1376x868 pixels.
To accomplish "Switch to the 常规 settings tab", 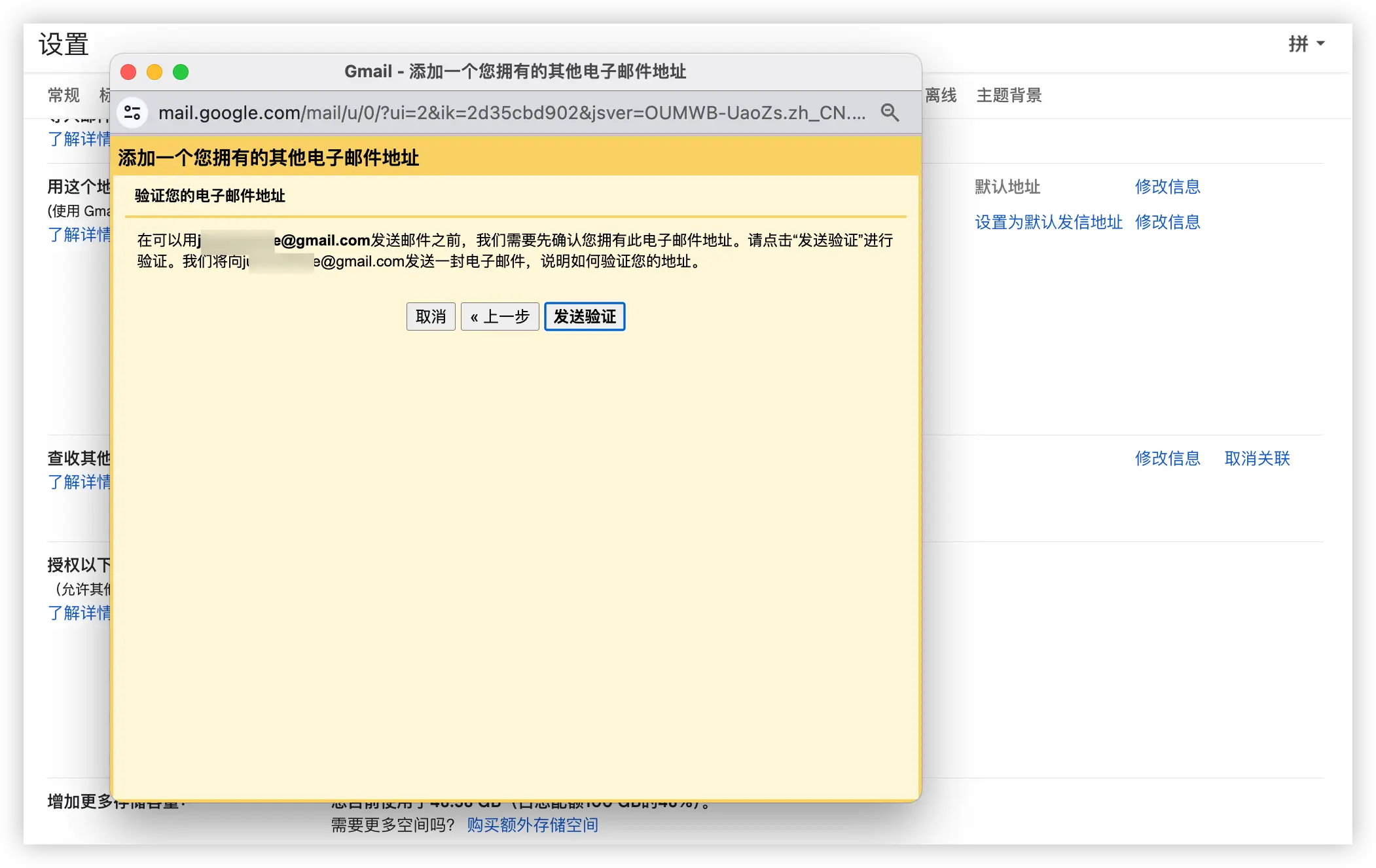I will click(x=63, y=96).
